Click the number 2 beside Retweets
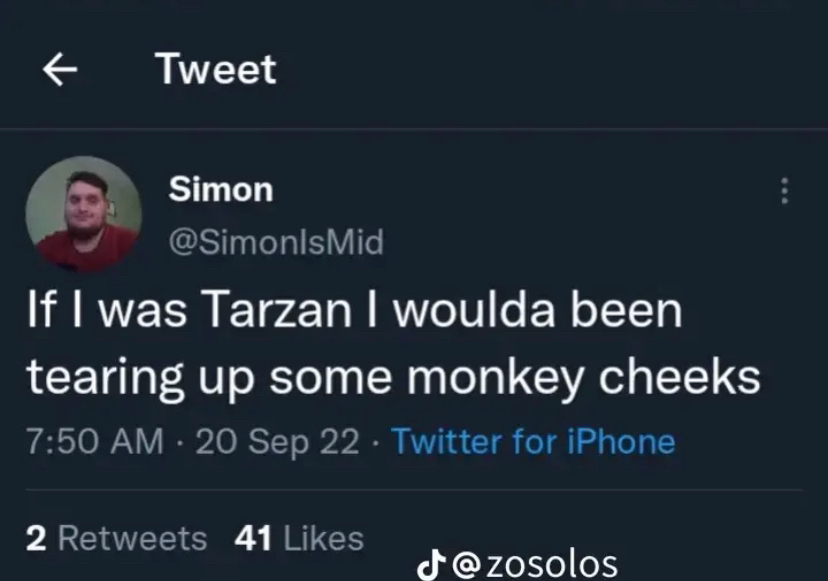 point(35,539)
